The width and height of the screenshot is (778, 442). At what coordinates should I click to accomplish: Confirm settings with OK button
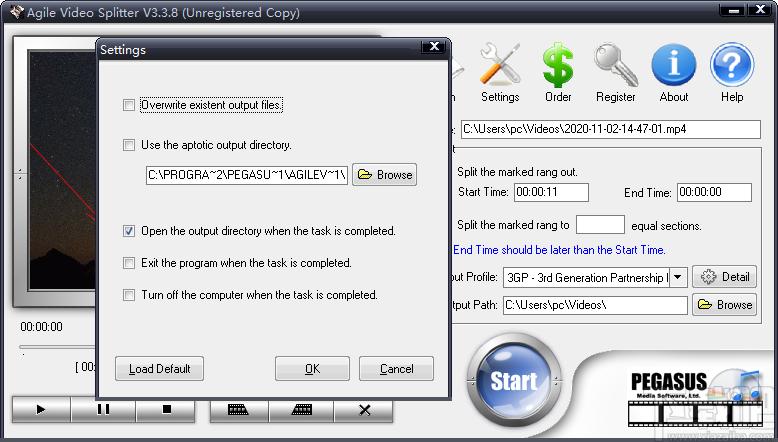312,368
